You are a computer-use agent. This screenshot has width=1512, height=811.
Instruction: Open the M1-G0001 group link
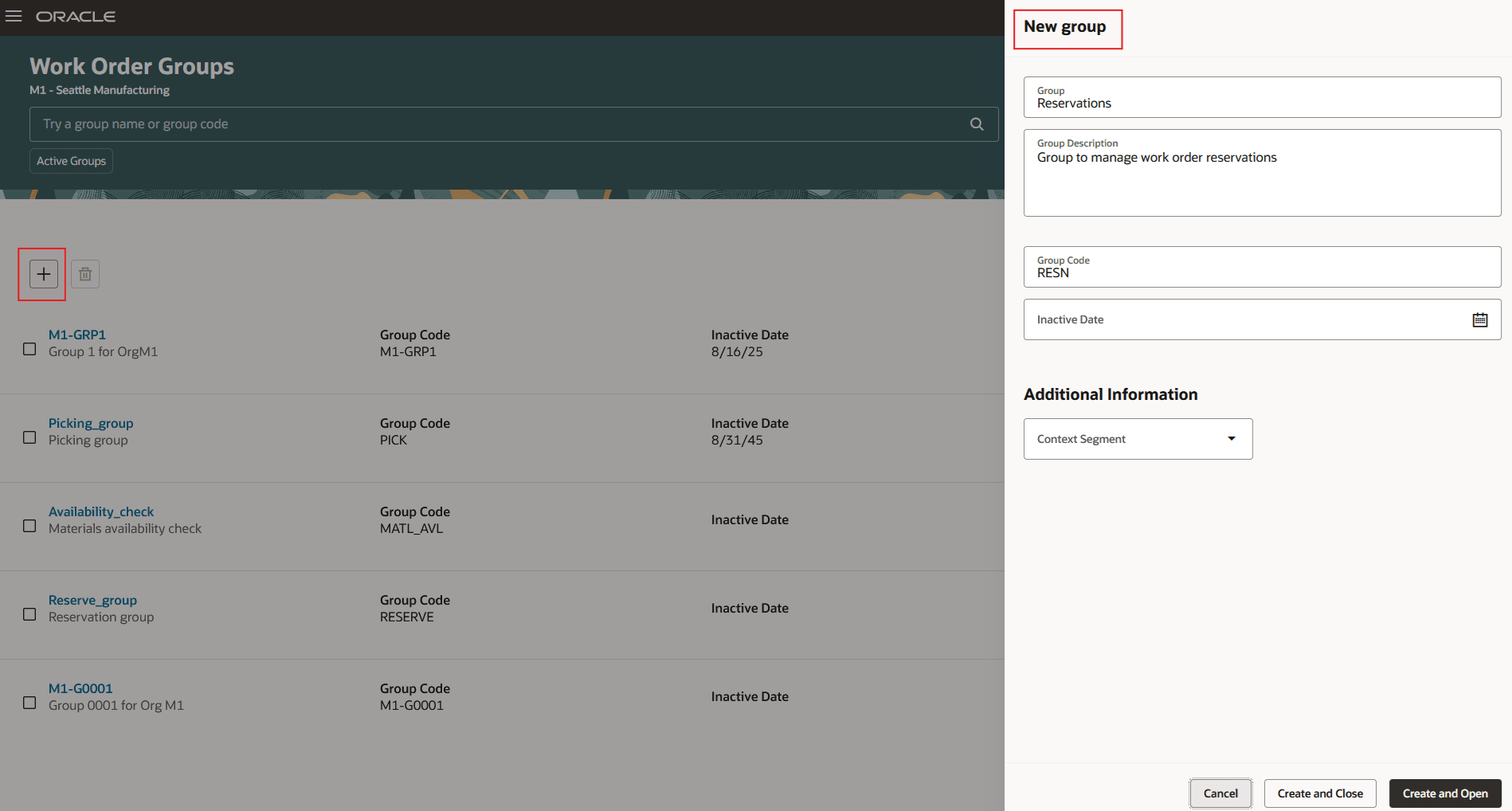80,688
